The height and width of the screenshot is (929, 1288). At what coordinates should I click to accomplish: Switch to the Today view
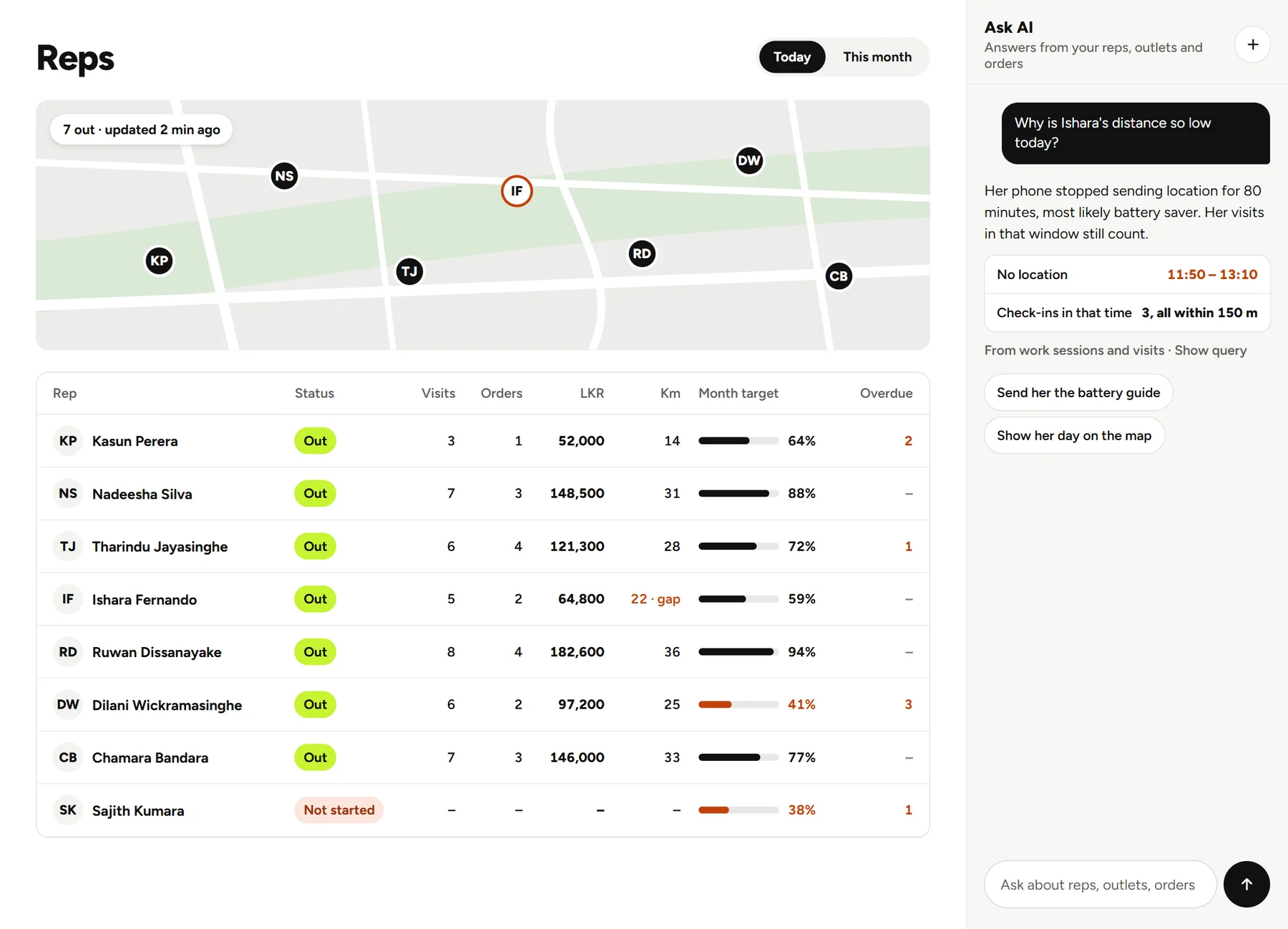(792, 57)
